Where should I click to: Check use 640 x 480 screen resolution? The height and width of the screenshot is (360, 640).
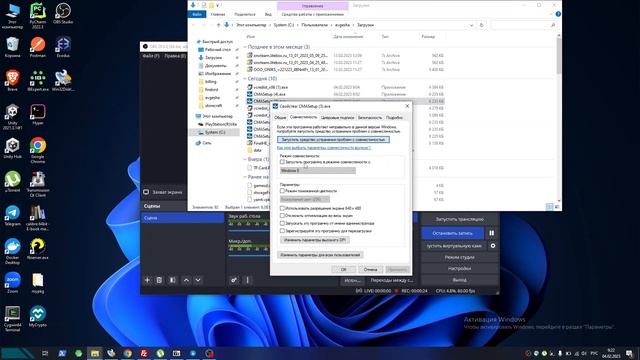[282, 208]
